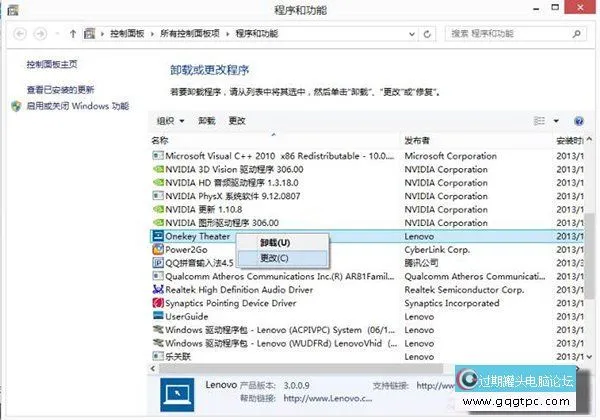
Task: Open the help question mark icon
Action: [x=578, y=121]
